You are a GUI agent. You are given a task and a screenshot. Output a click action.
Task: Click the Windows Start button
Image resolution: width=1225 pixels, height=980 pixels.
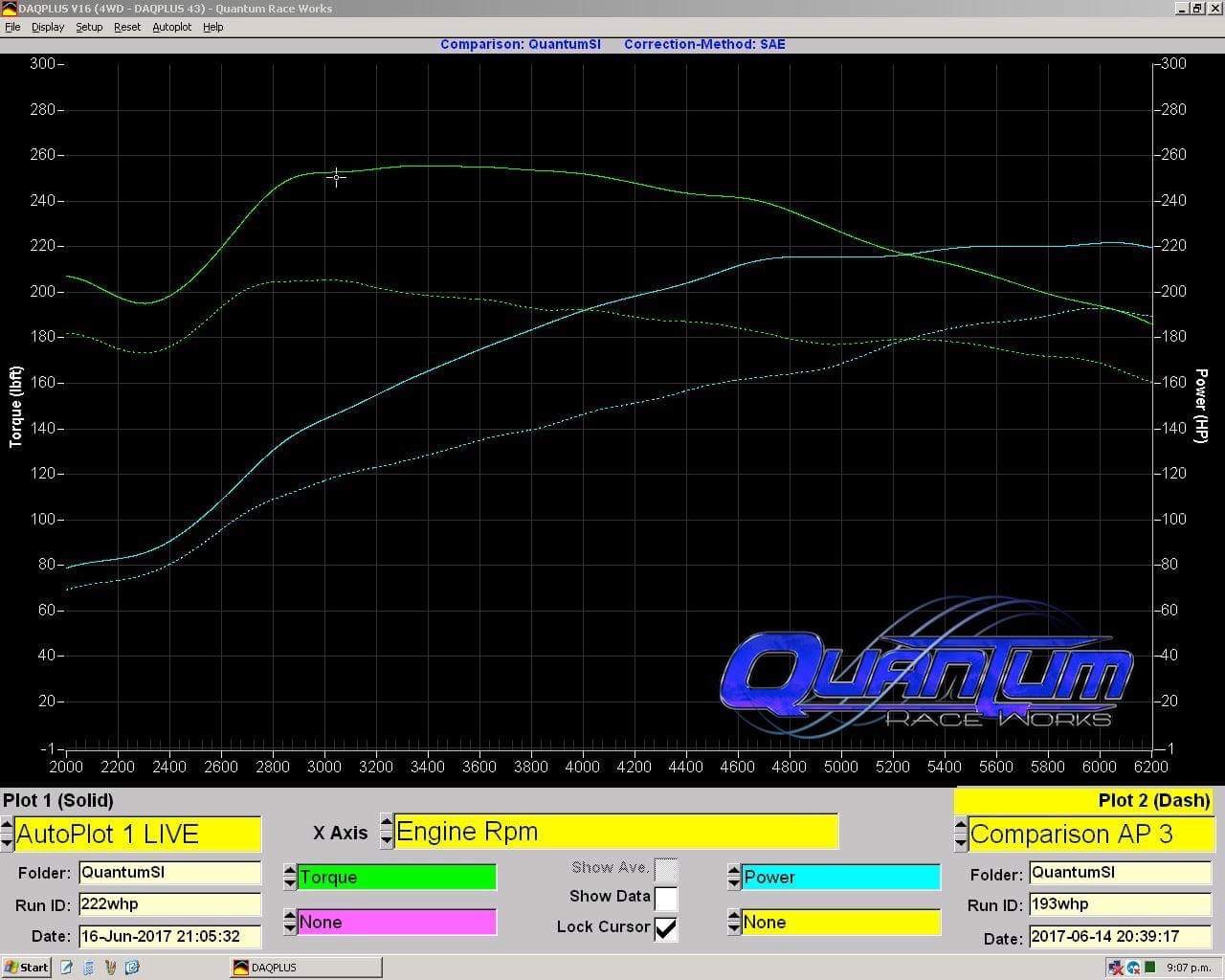(x=25, y=967)
